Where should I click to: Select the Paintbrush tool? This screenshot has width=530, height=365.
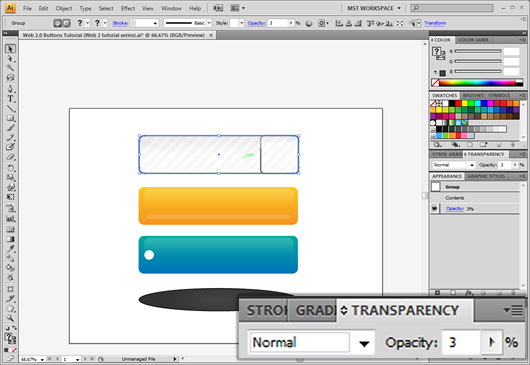point(10,128)
